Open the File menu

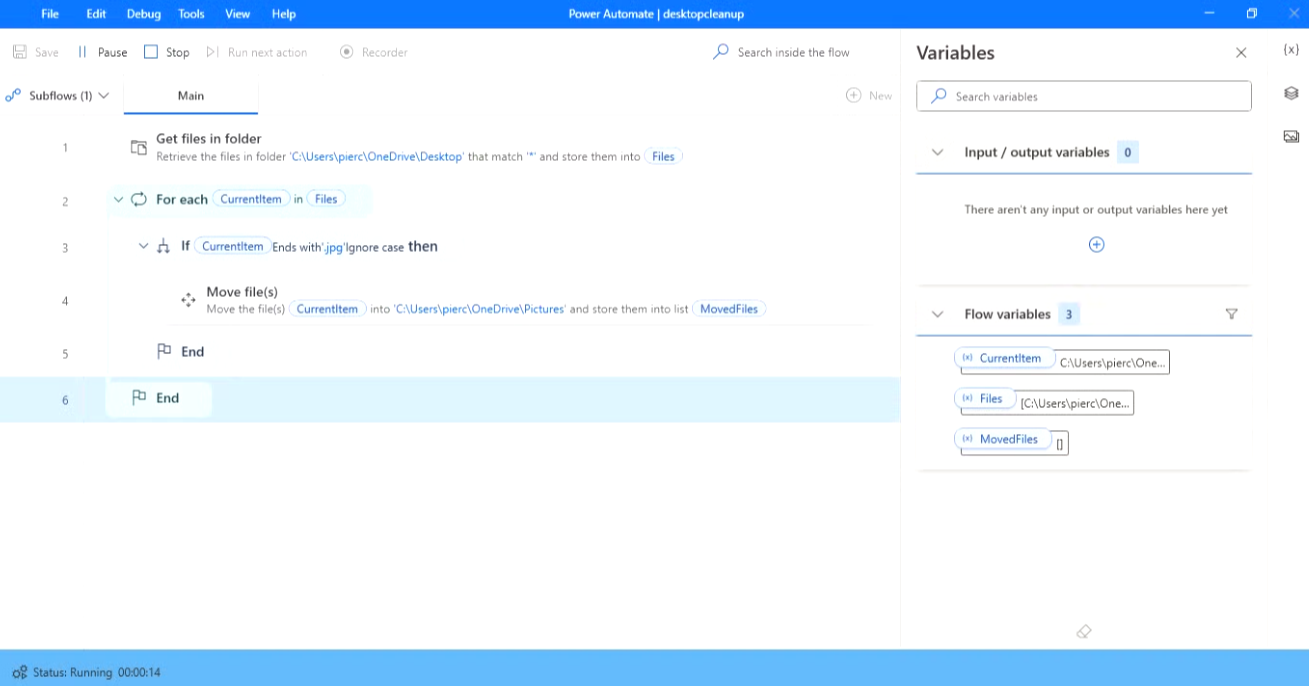(x=50, y=14)
